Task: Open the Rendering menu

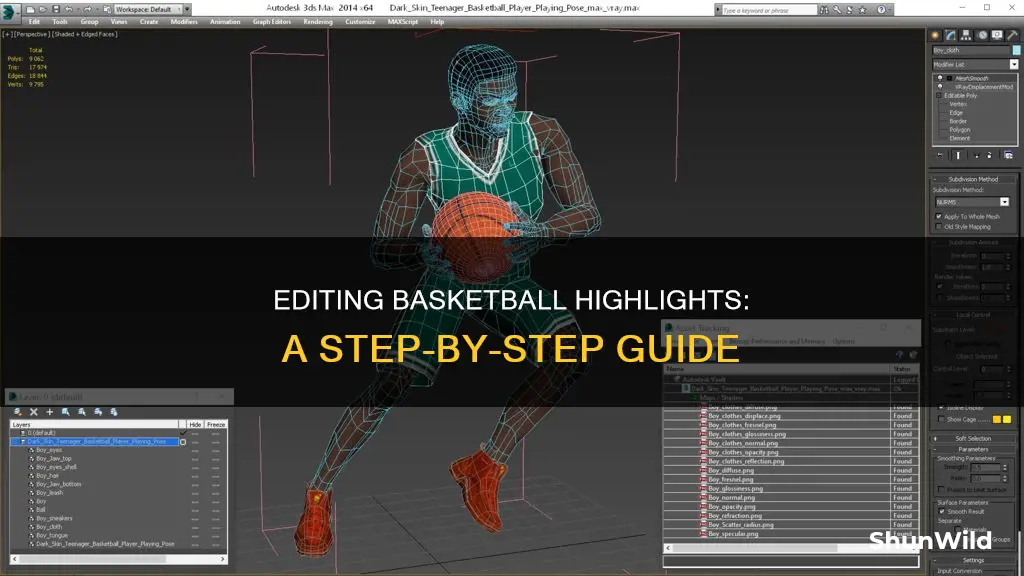Action: click(317, 22)
